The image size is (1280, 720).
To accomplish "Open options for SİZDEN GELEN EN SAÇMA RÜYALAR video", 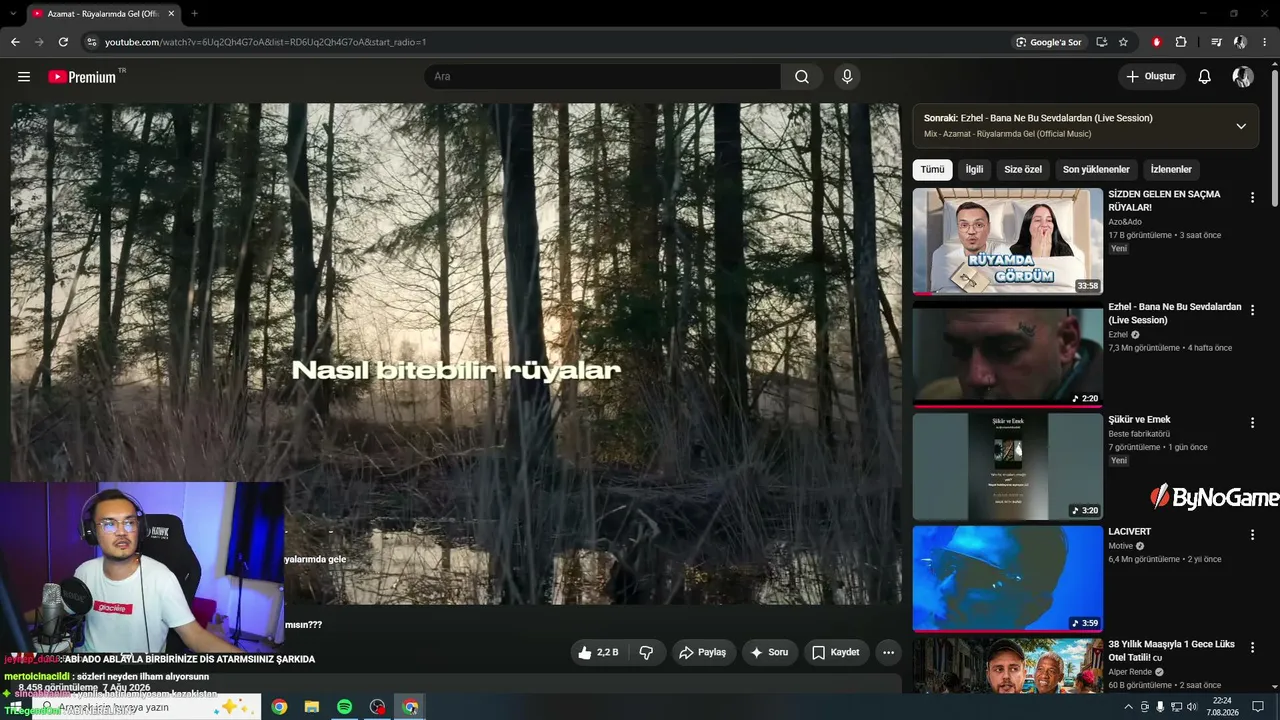I will coord(1252,198).
